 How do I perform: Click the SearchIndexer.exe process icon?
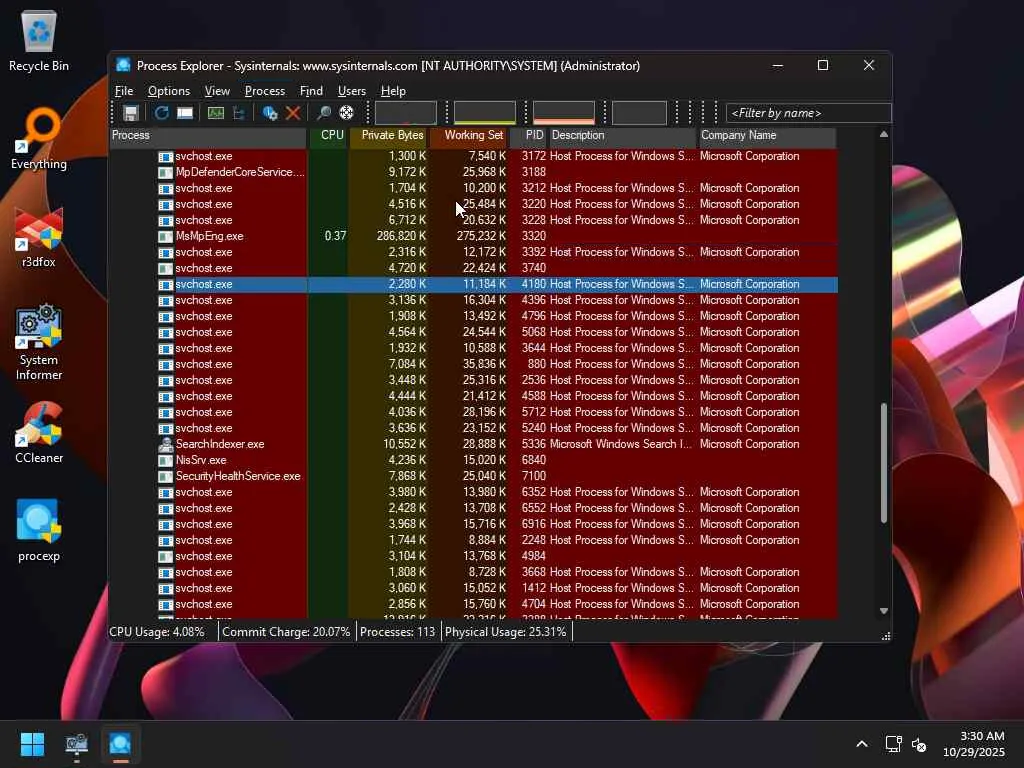pos(166,445)
